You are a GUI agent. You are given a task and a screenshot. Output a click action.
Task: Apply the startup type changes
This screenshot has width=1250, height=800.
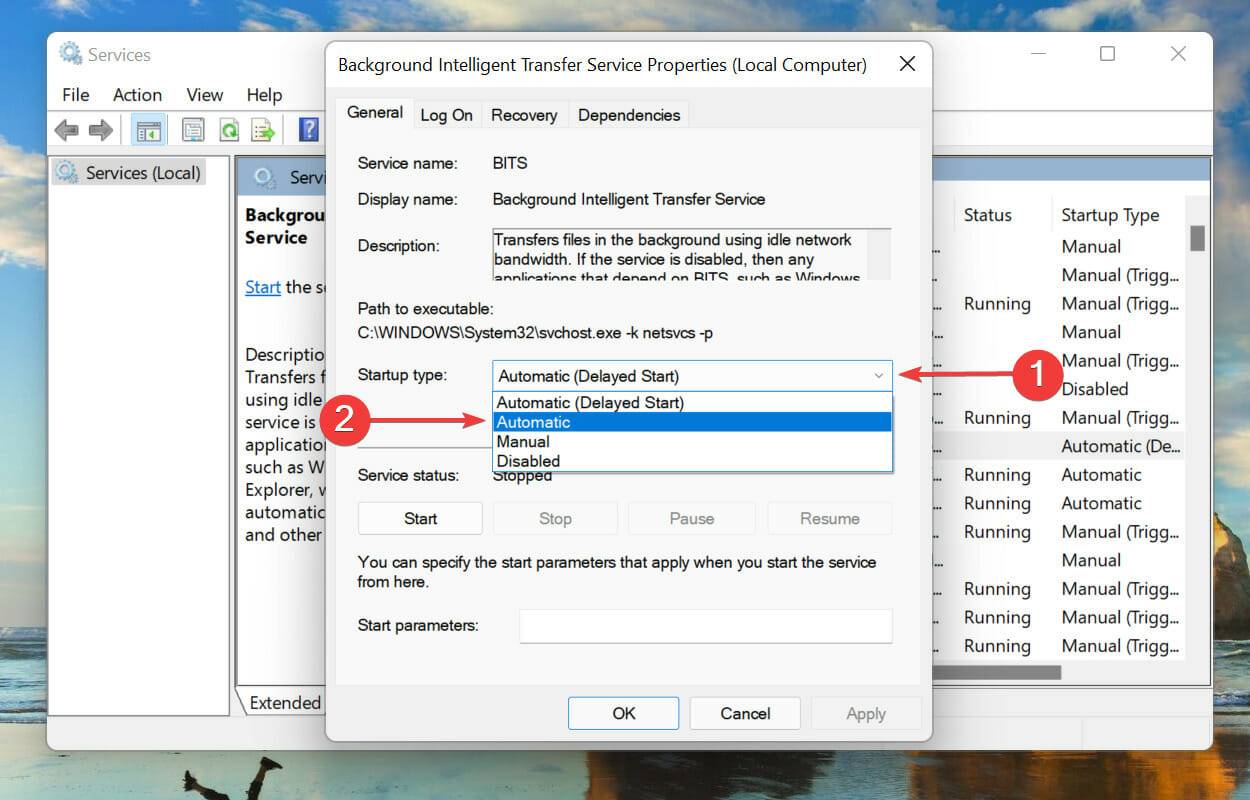[x=865, y=713]
